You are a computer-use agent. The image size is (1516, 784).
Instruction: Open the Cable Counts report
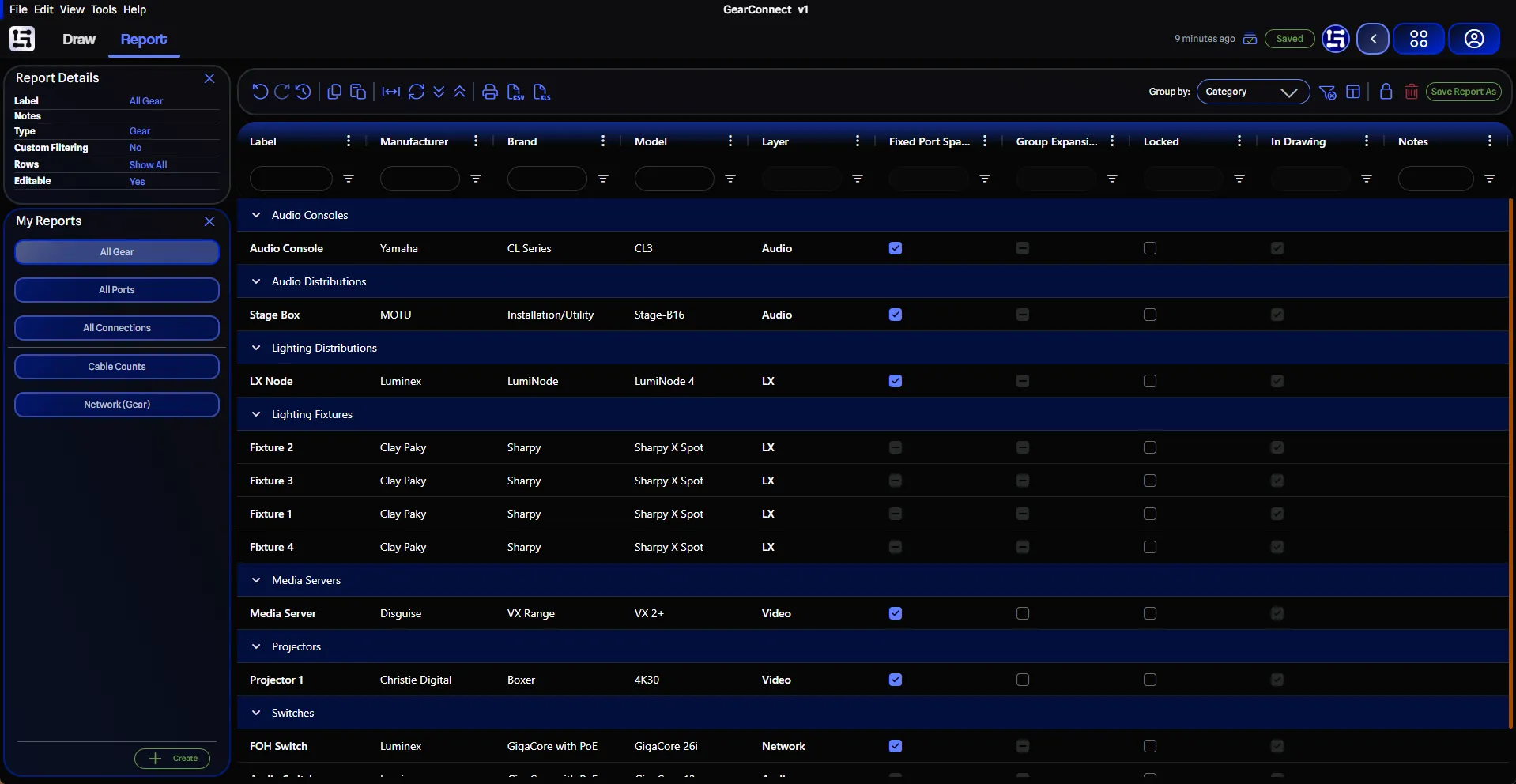(x=116, y=366)
